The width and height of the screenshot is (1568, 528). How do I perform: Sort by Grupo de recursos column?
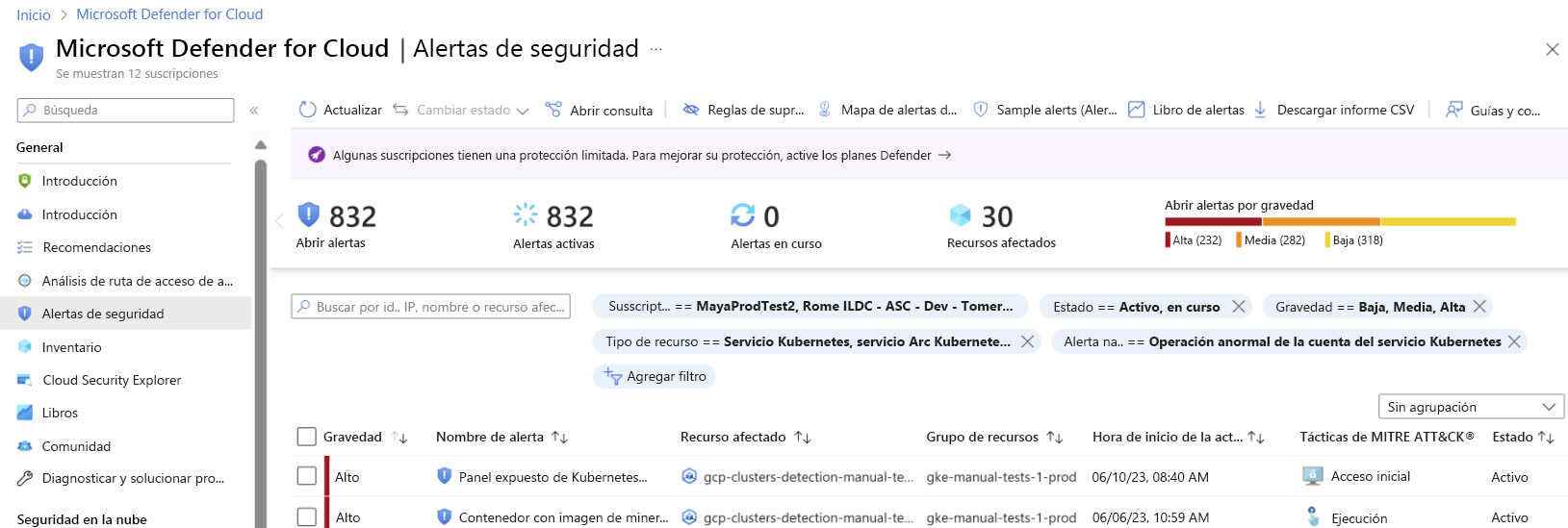pyautogui.click(x=1055, y=438)
